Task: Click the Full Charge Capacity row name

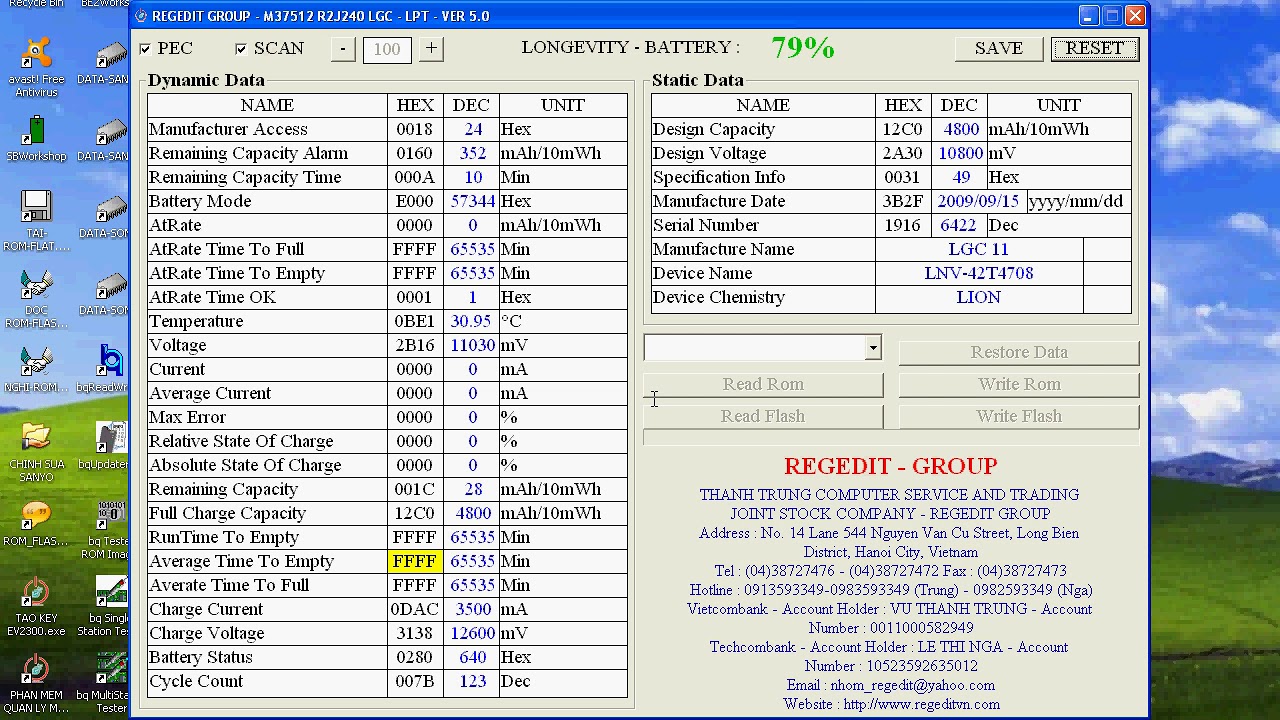Action: [227, 513]
